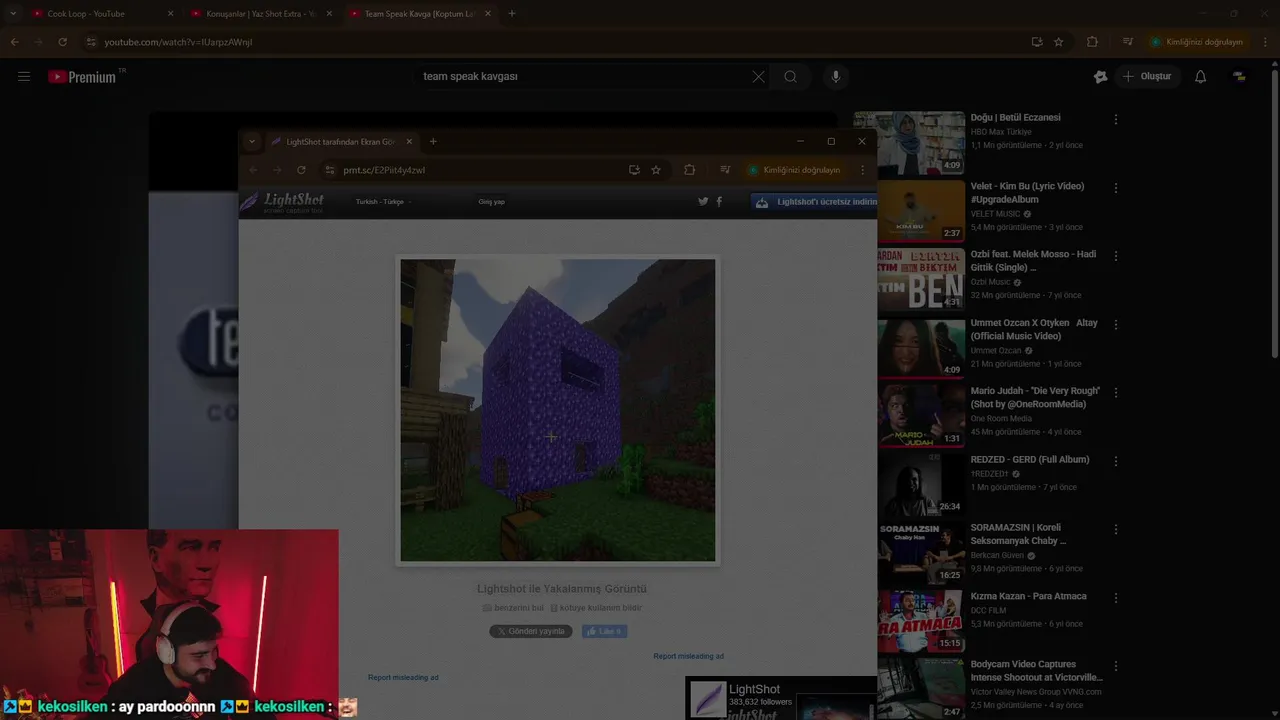Select the Team Speak Kavga tab

(x=418, y=14)
